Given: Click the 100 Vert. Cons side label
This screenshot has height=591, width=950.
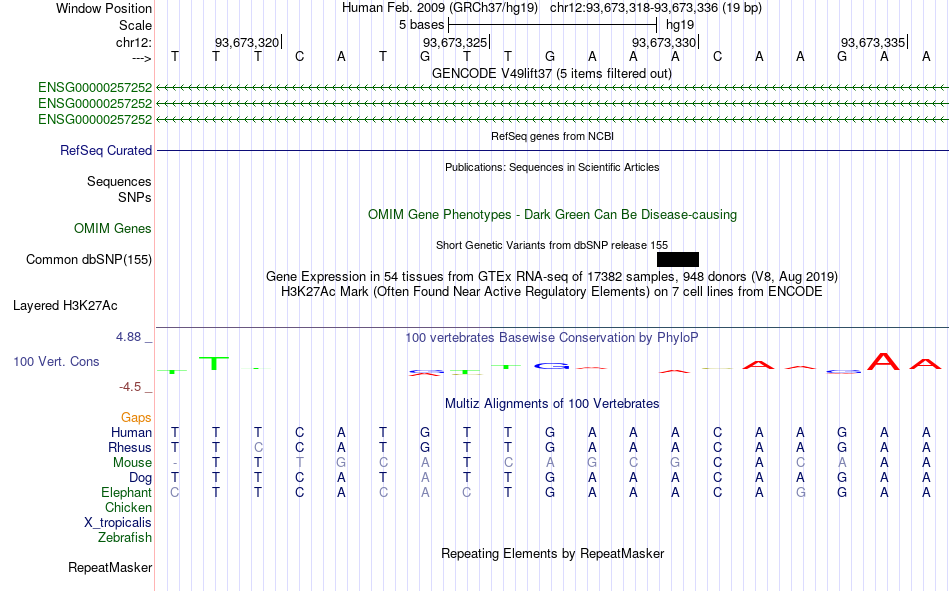Looking at the screenshot, I should pyautogui.click(x=56, y=361).
